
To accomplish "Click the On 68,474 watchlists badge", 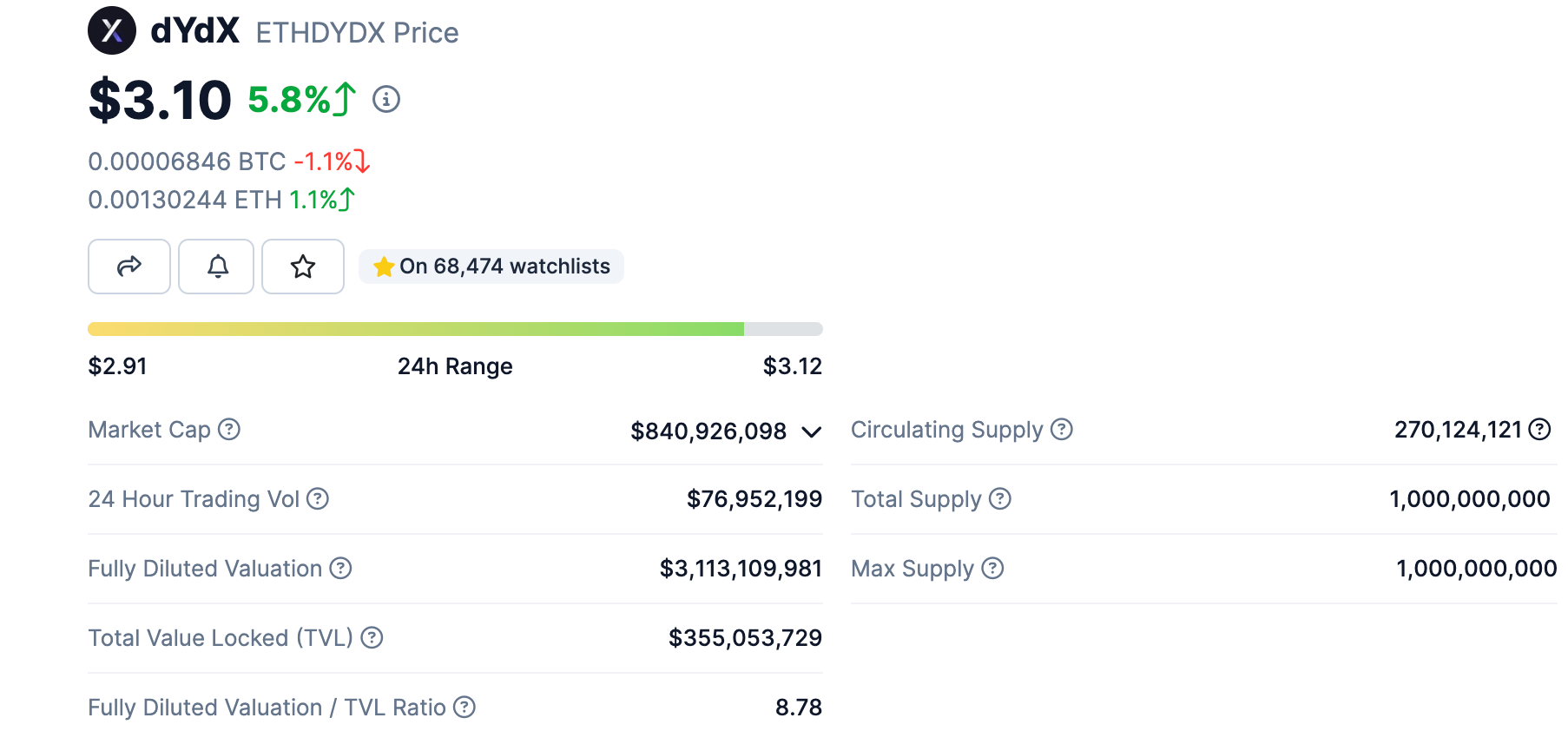I will pos(491,267).
